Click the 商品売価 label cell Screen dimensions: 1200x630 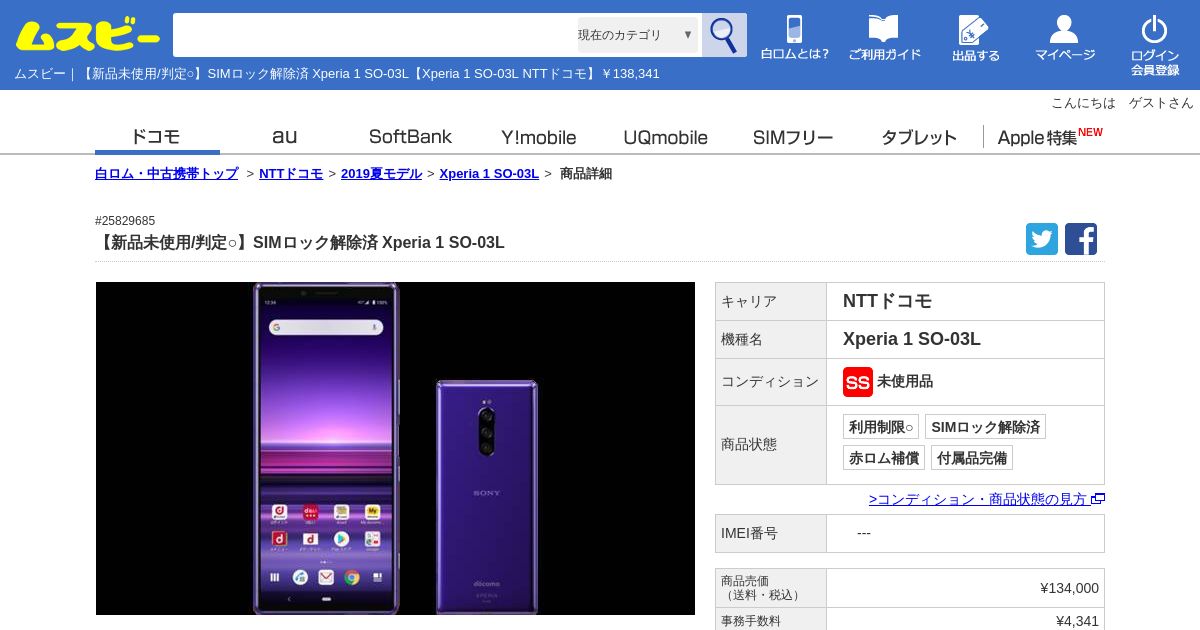pyautogui.click(x=771, y=588)
